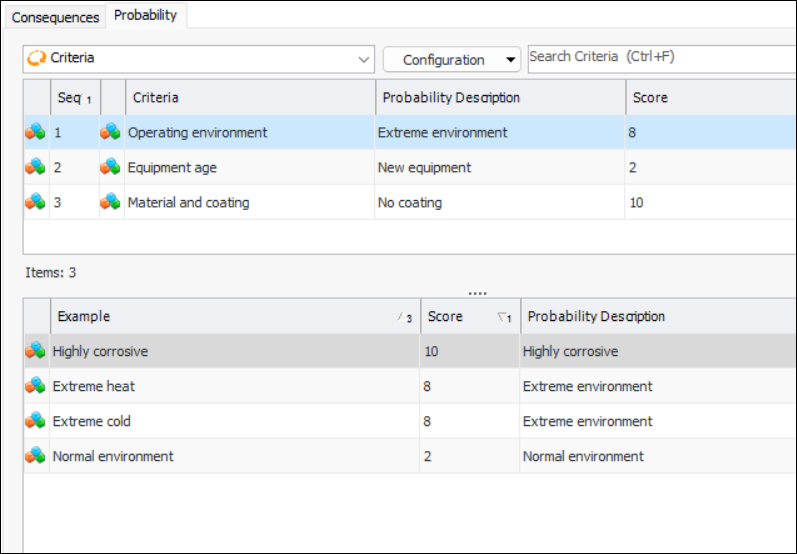
Task: Click the row icon for Extreme heat example
Action: (36, 386)
